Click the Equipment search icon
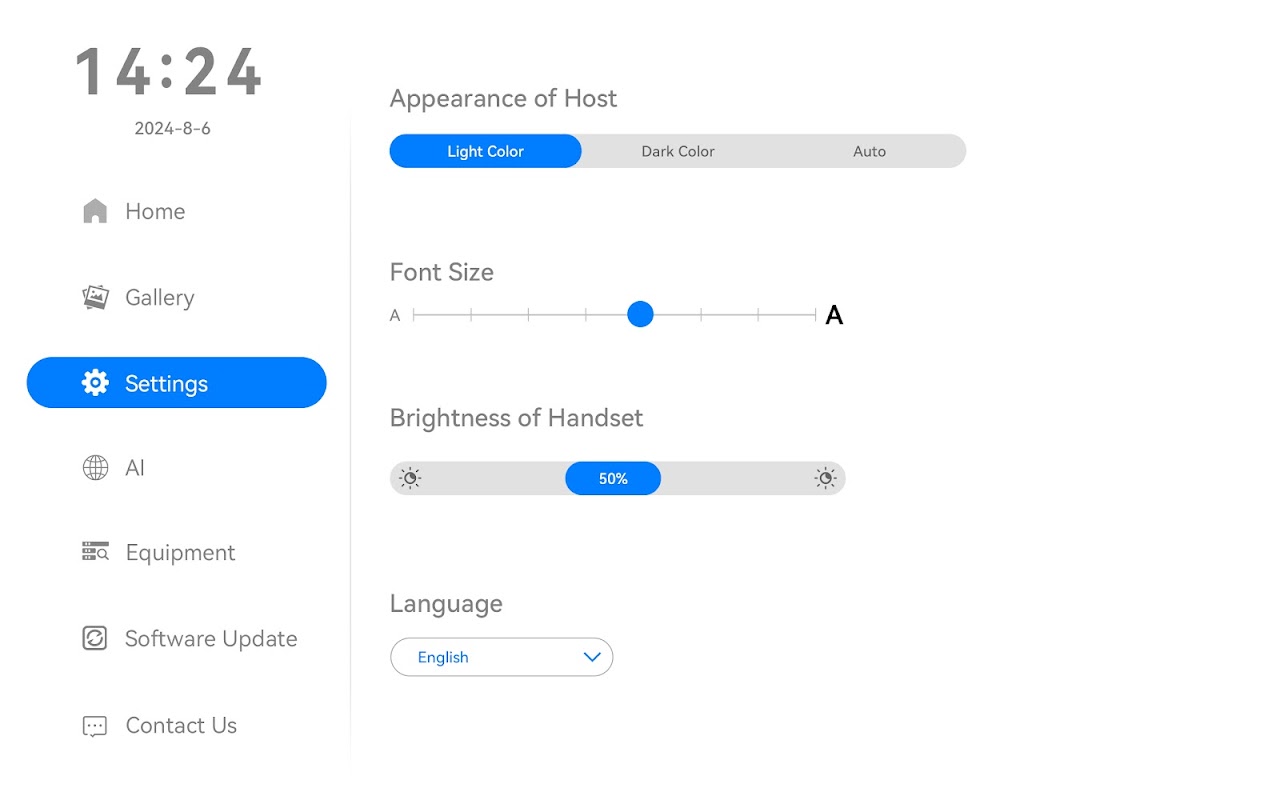Viewport: 1280px width, 800px height. [x=95, y=552]
